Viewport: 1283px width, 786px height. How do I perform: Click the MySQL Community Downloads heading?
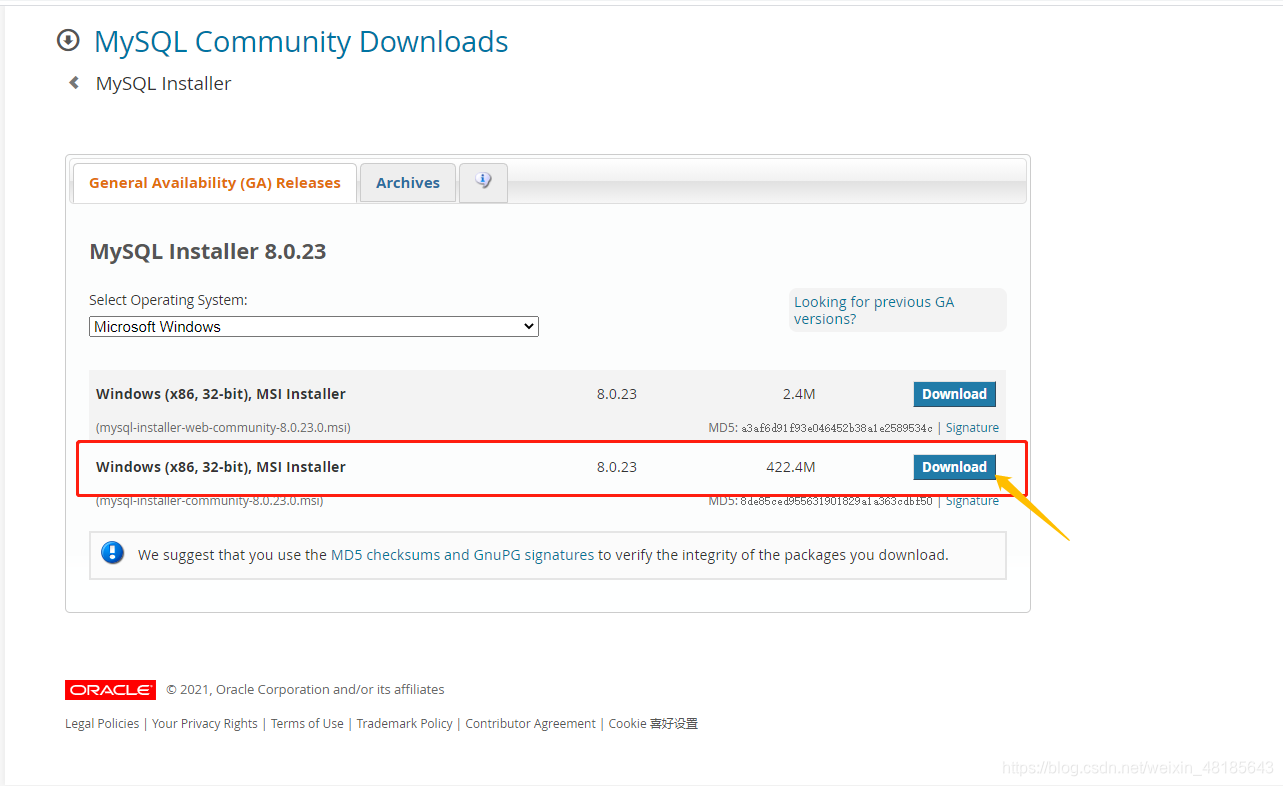tap(301, 41)
